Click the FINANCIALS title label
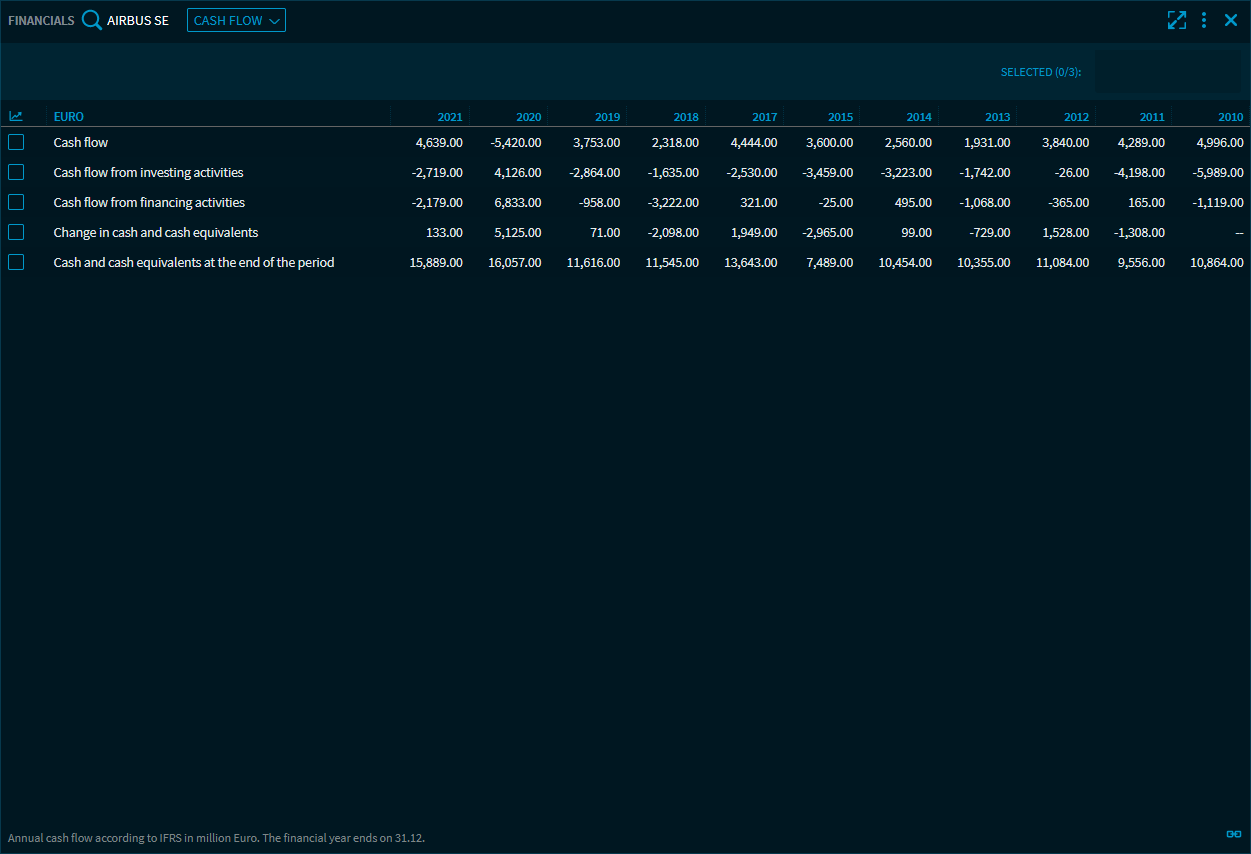The height and width of the screenshot is (854, 1251). (x=41, y=20)
